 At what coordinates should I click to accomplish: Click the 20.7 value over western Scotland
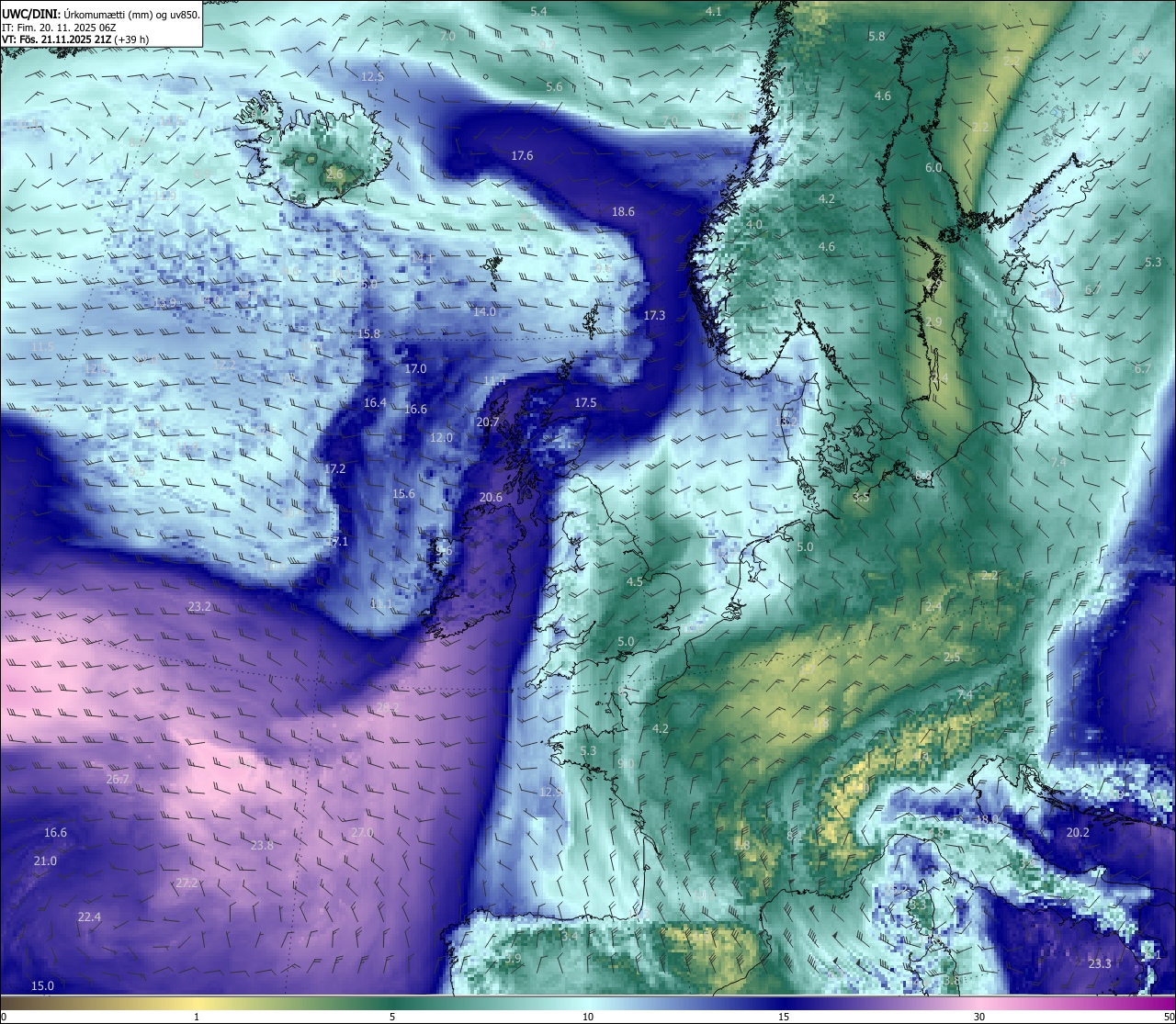[x=488, y=422]
